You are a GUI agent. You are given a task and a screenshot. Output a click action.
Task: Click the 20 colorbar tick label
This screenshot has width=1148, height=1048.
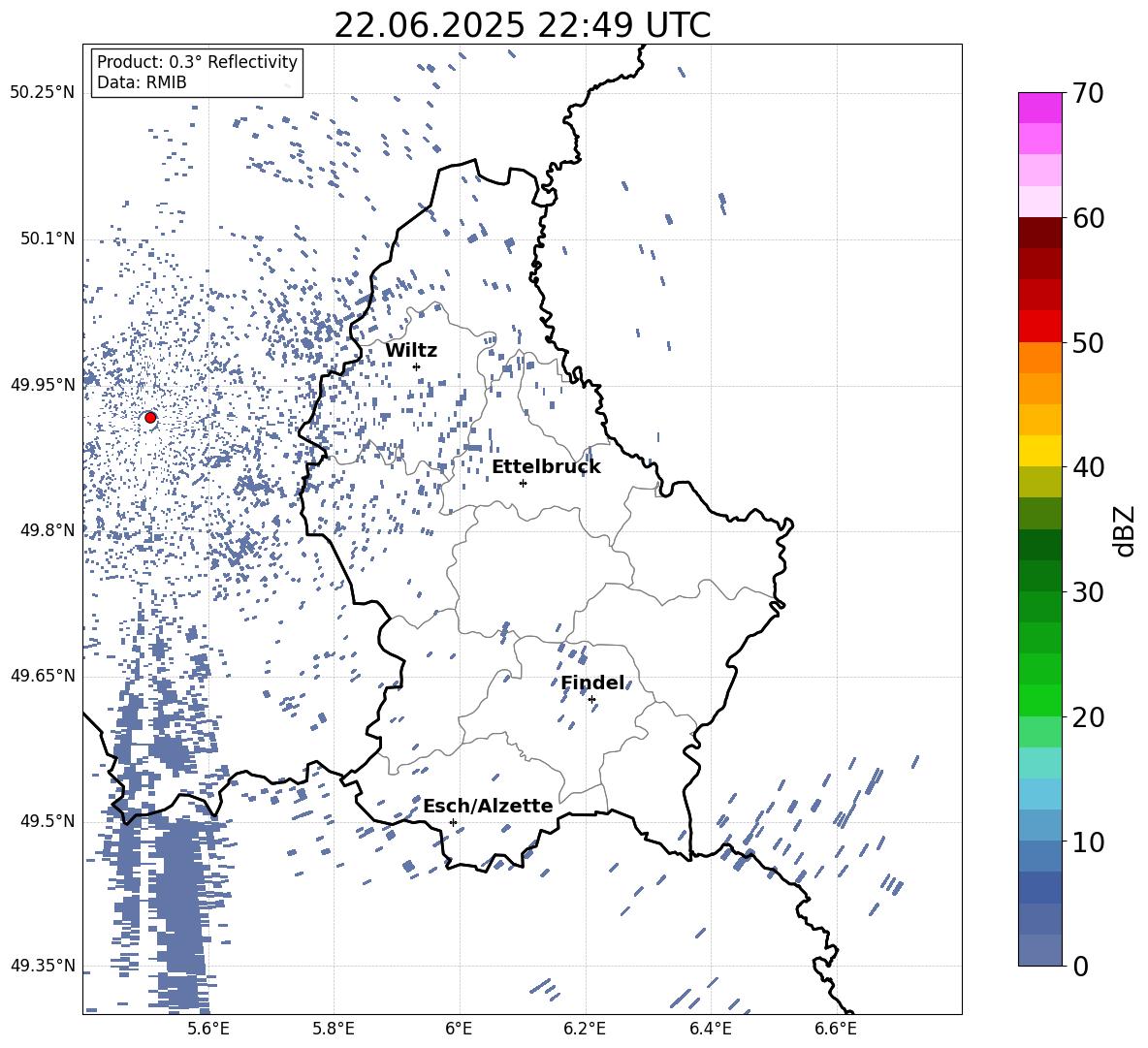coord(1088,717)
